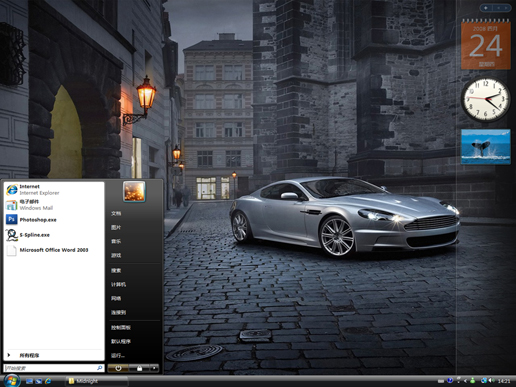Add a gadget with sidebar plus button

pos(486,8)
